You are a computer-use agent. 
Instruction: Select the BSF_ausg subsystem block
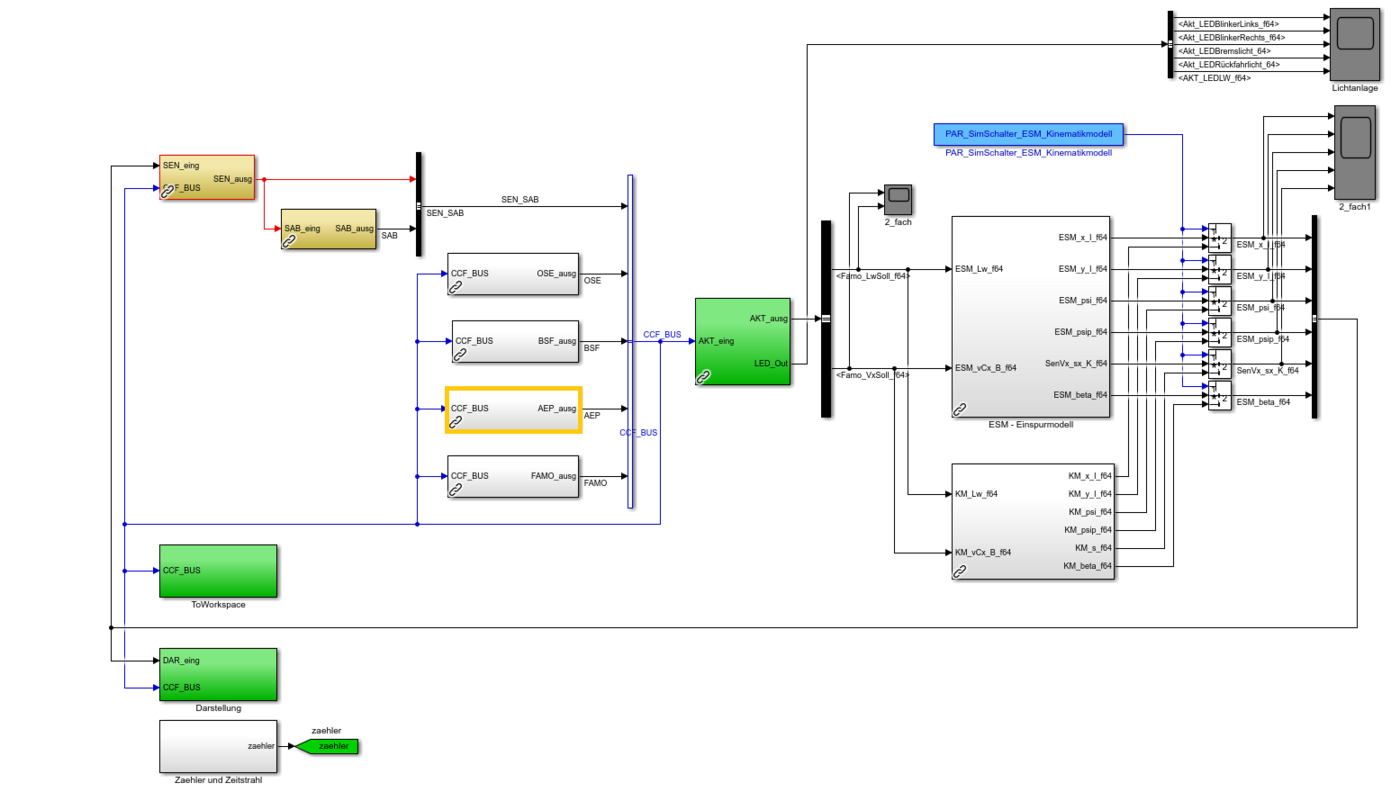pyautogui.click(x=516, y=341)
